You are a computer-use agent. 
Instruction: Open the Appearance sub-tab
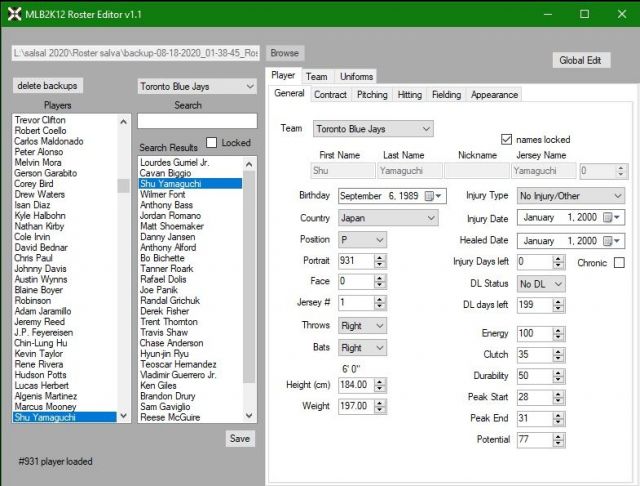494,95
